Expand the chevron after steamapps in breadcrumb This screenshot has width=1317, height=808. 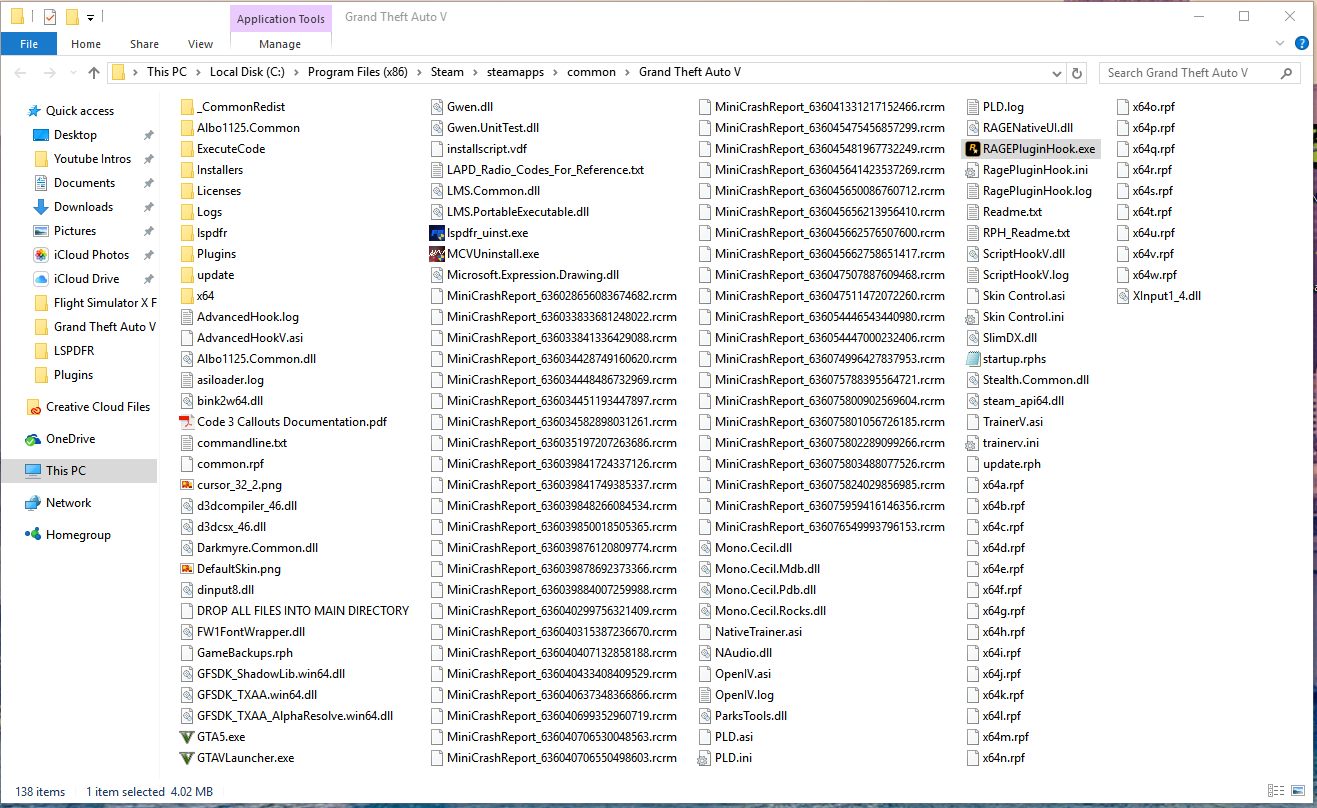coord(556,72)
